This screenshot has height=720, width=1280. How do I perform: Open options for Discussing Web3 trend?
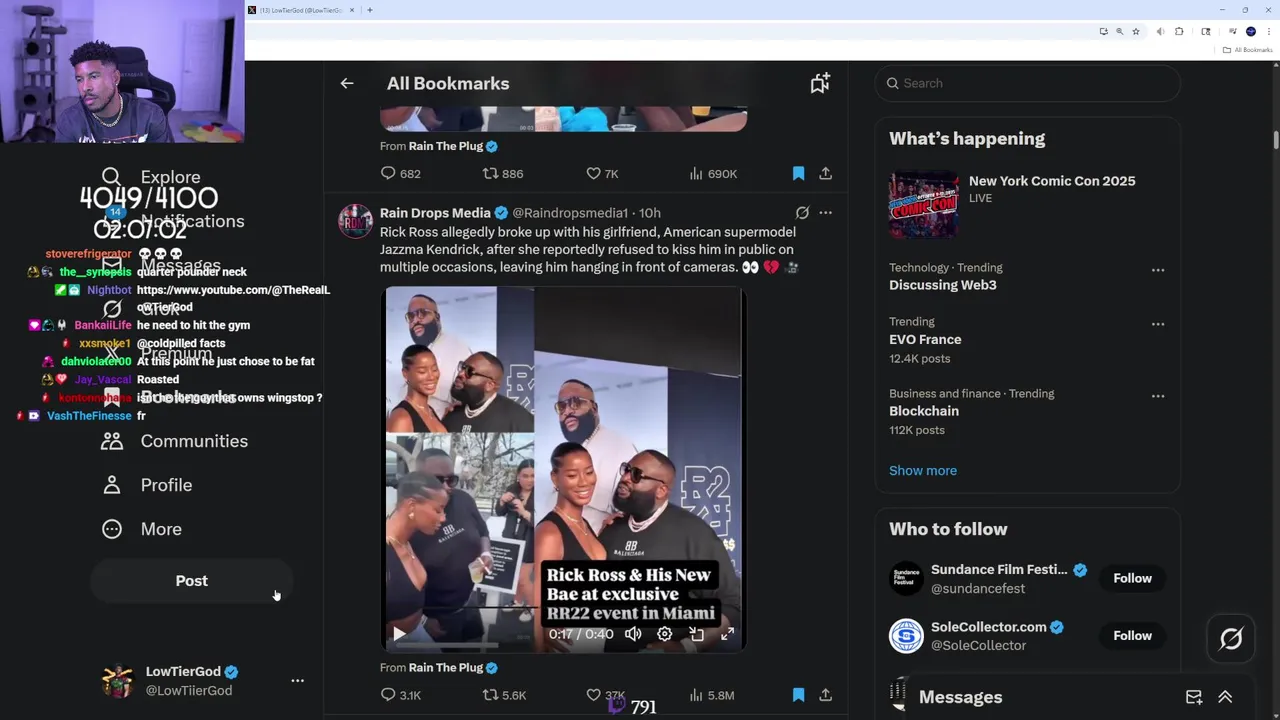coord(1158,271)
